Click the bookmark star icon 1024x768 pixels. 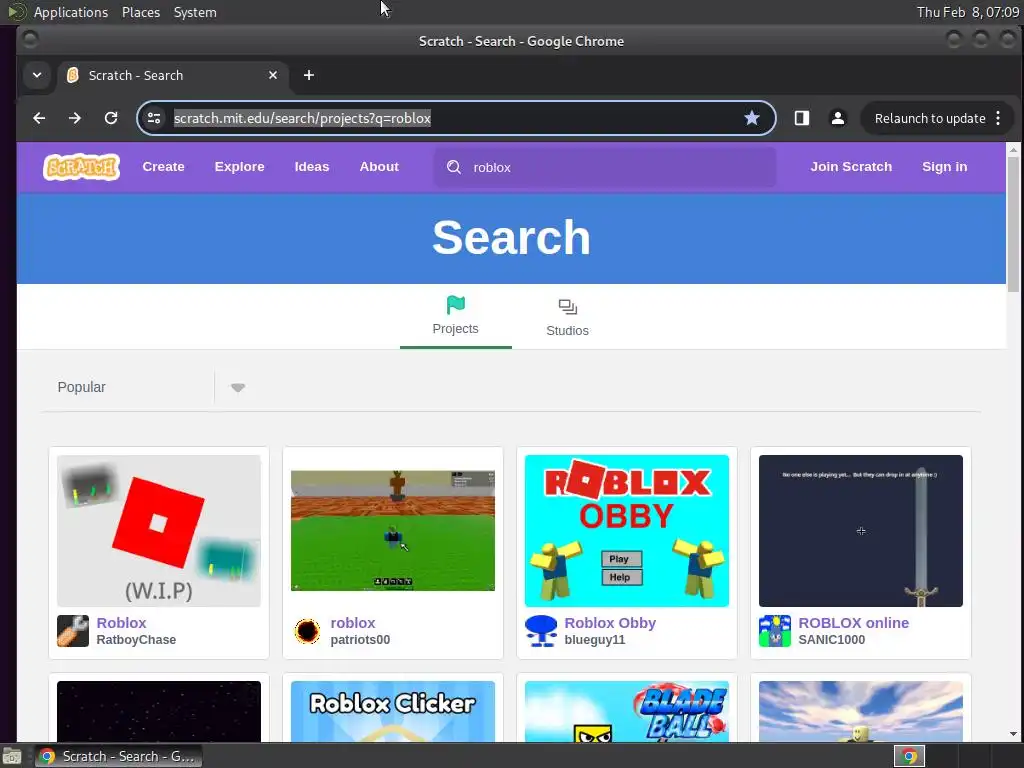point(752,118)
